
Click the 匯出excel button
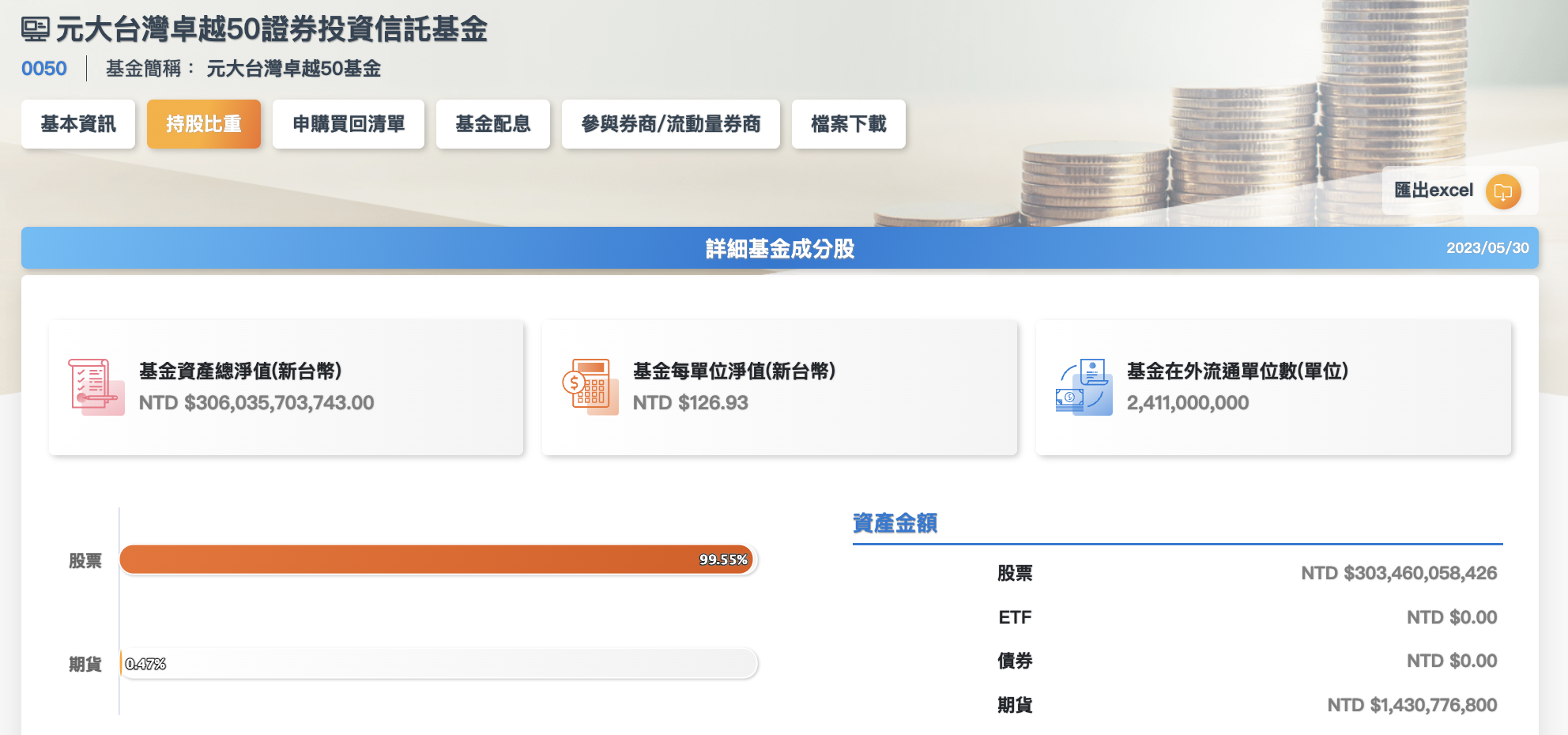(x=1434, y=190)
